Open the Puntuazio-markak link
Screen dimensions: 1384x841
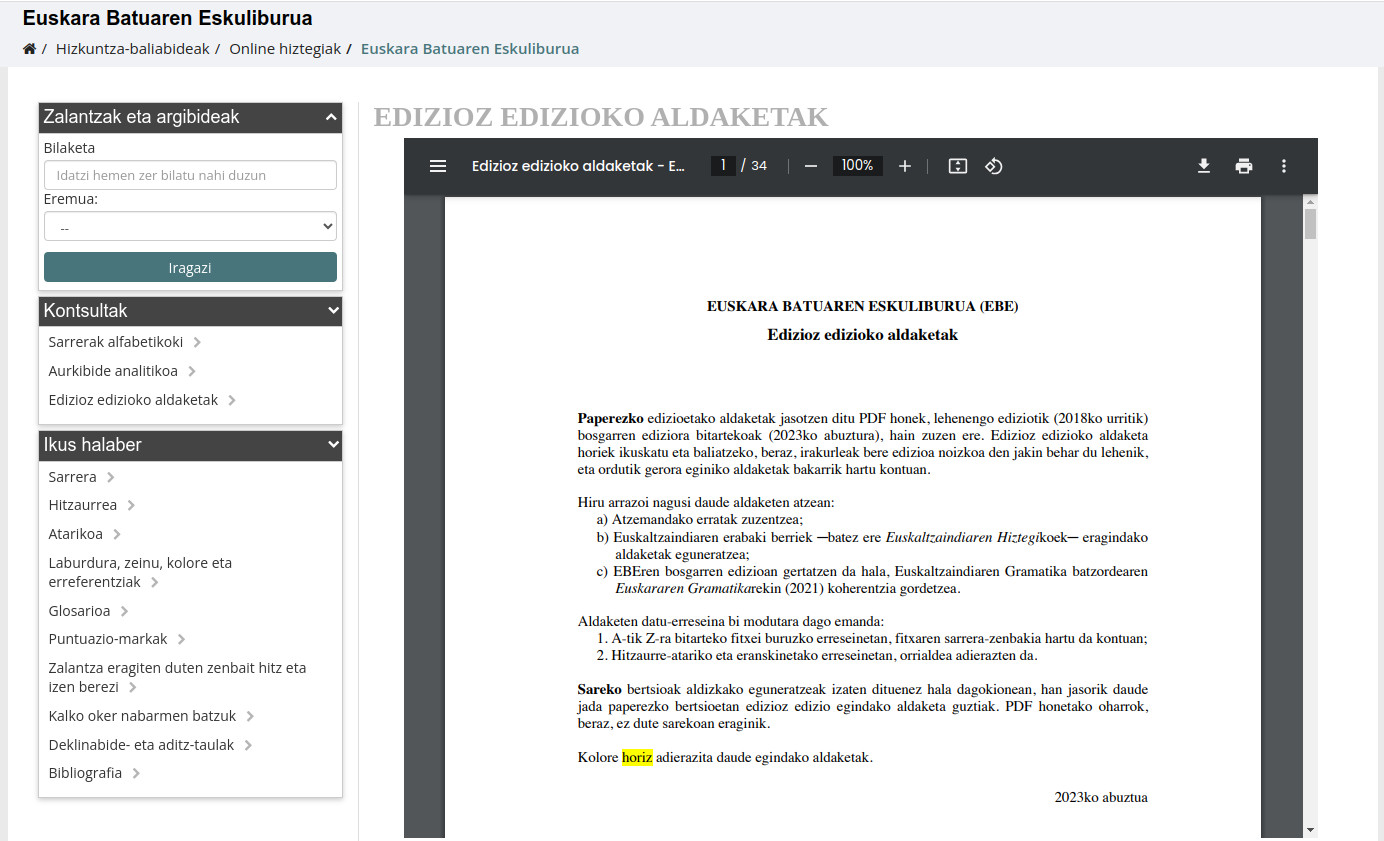coord(108,639)
